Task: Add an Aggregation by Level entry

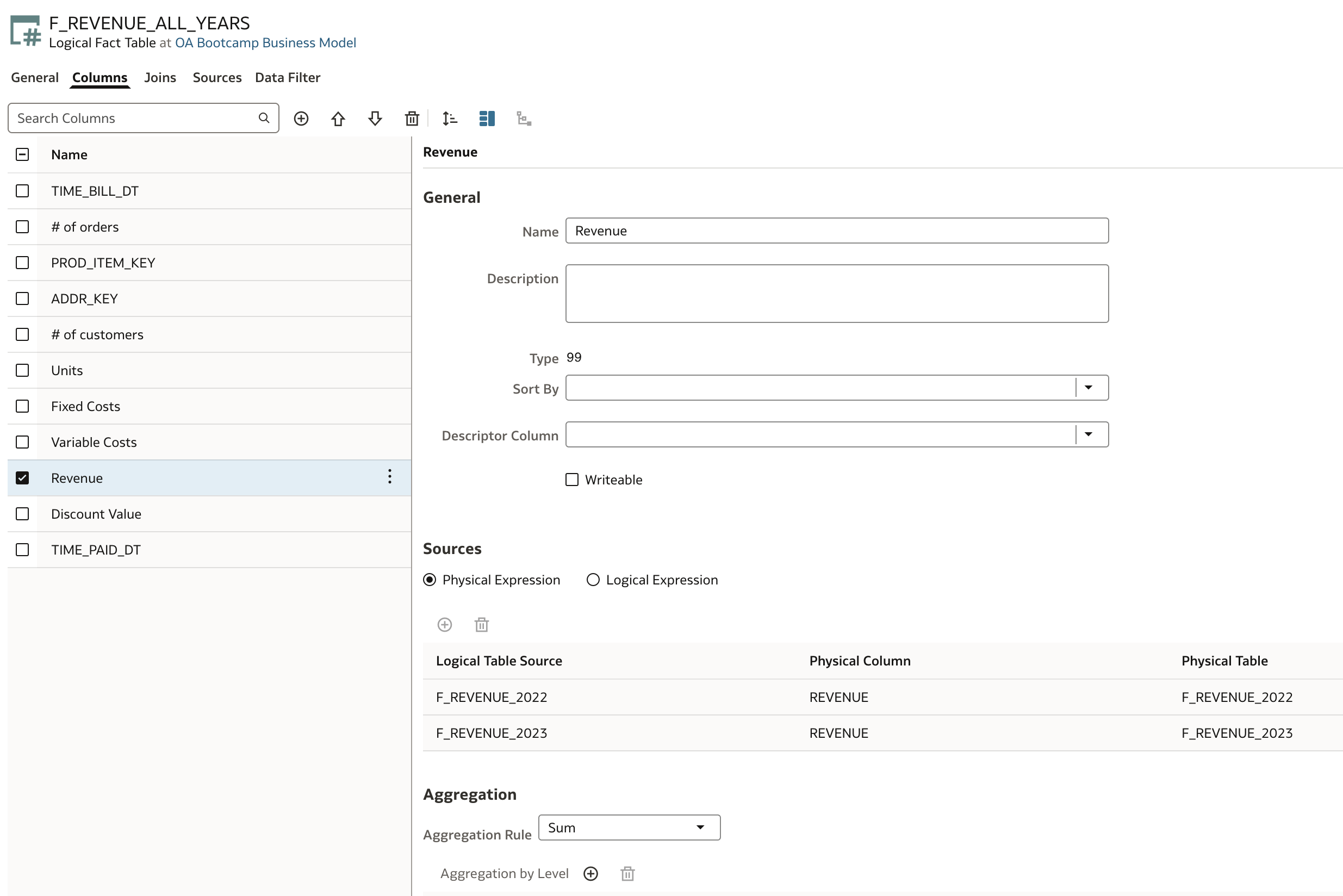Action: 591,874
